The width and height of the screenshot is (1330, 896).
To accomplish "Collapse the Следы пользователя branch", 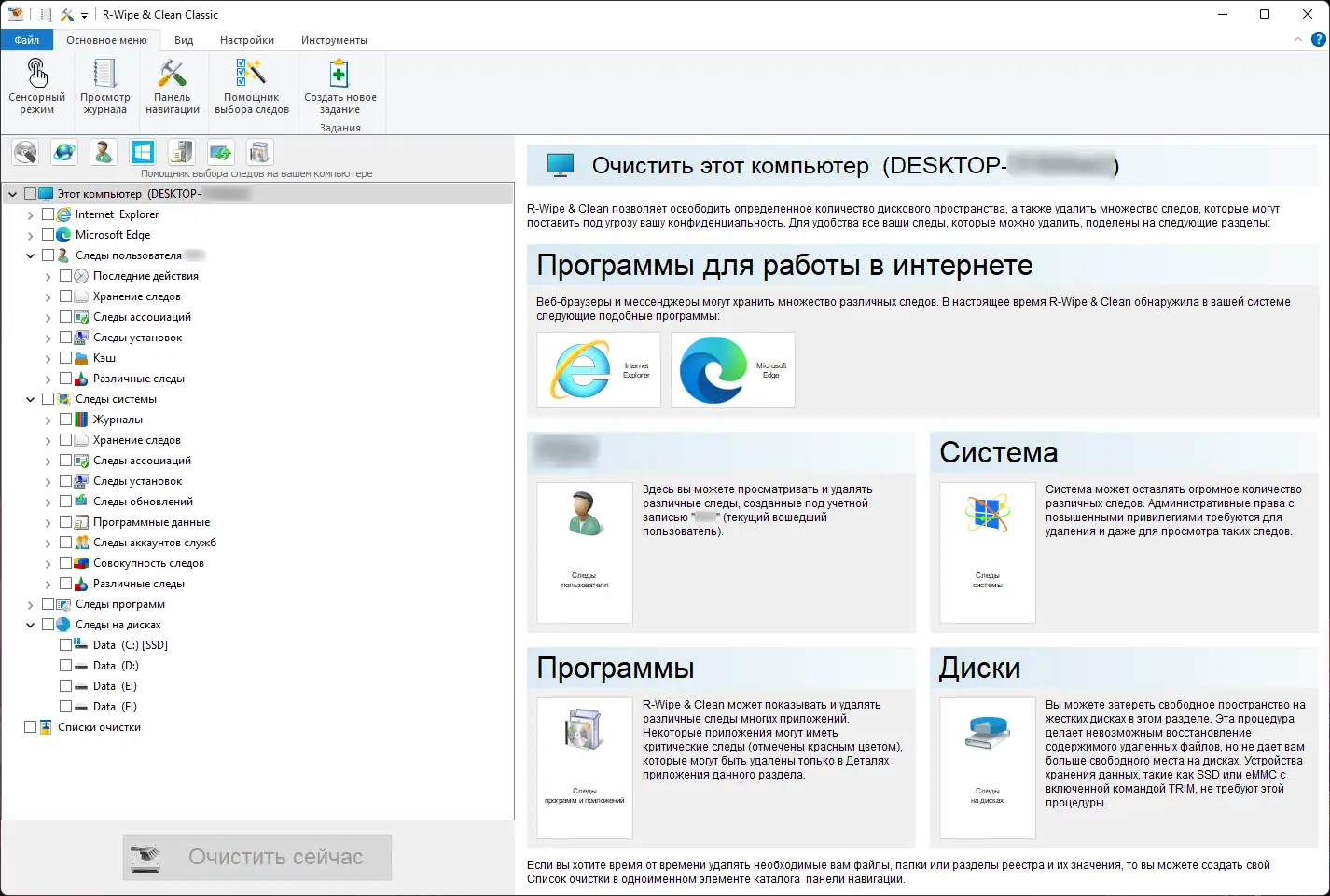I will point(30,255).
